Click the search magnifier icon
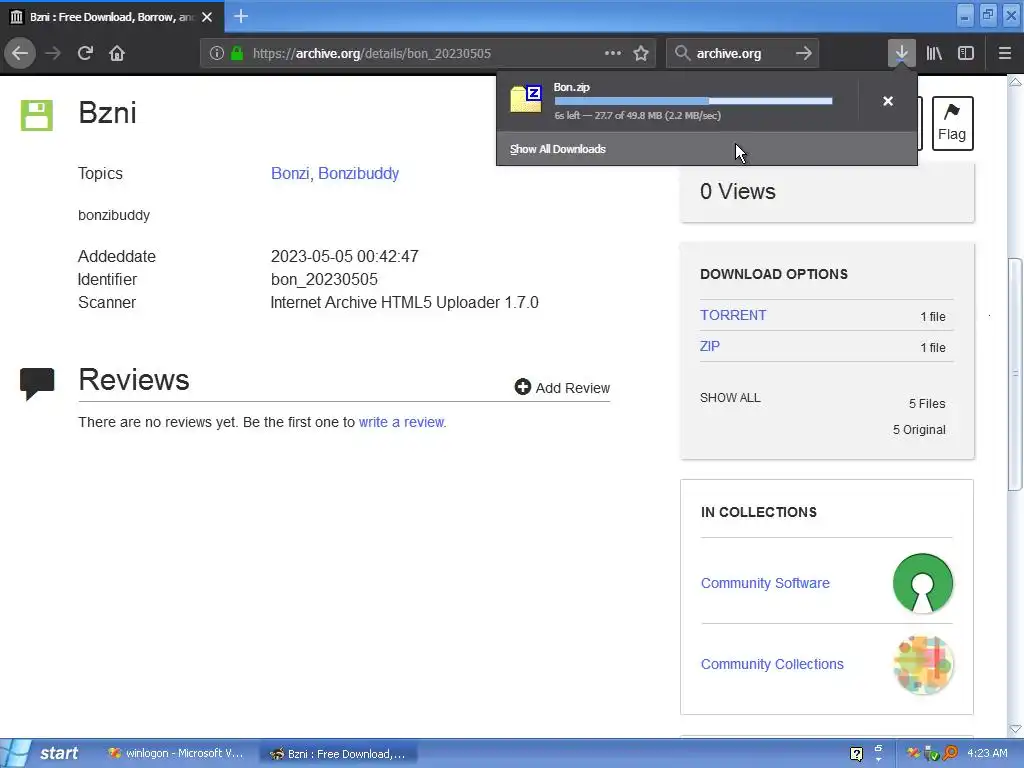This screenshot has height=768, width=1024. click(x=682, y=53)
